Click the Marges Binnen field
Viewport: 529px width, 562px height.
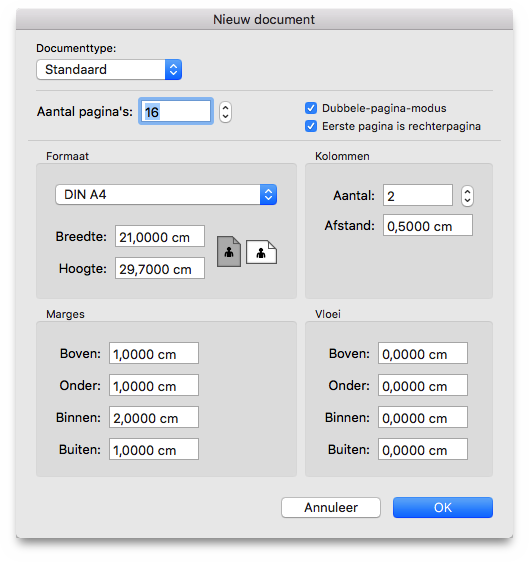tap(154, 417)
